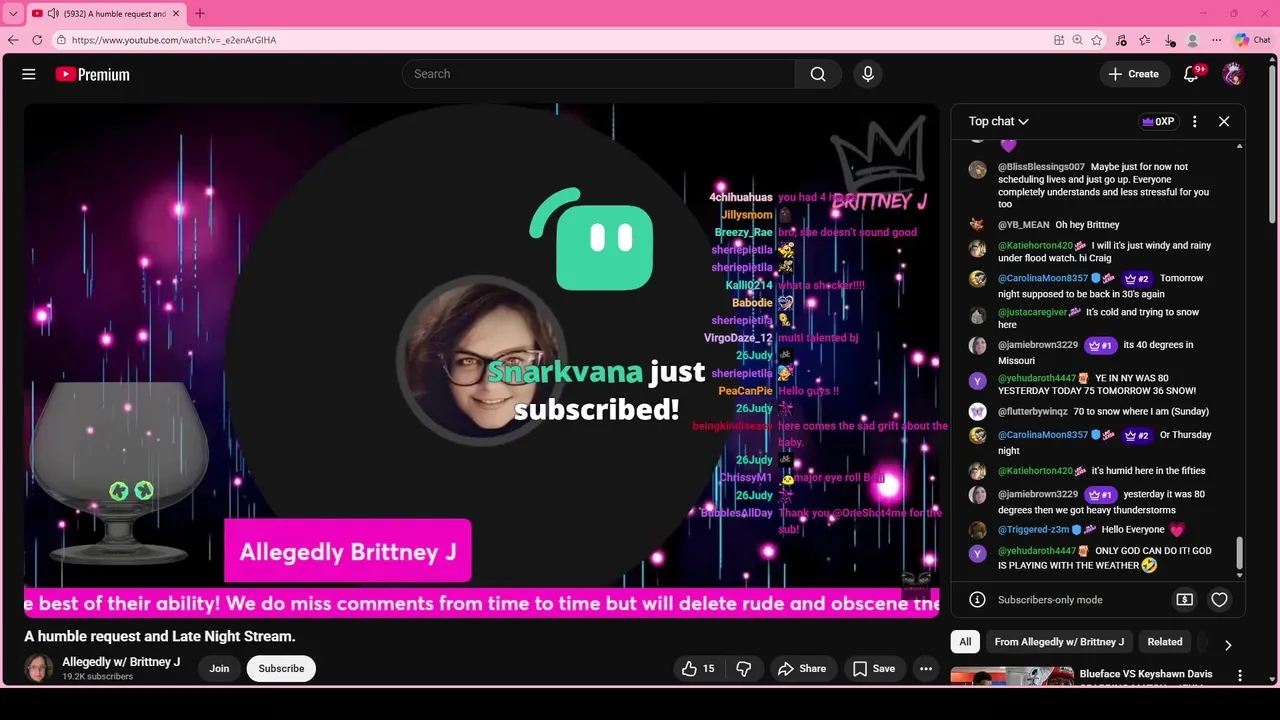Click video title A humble request
The image size is (1280, 720).
coord(160,636)
